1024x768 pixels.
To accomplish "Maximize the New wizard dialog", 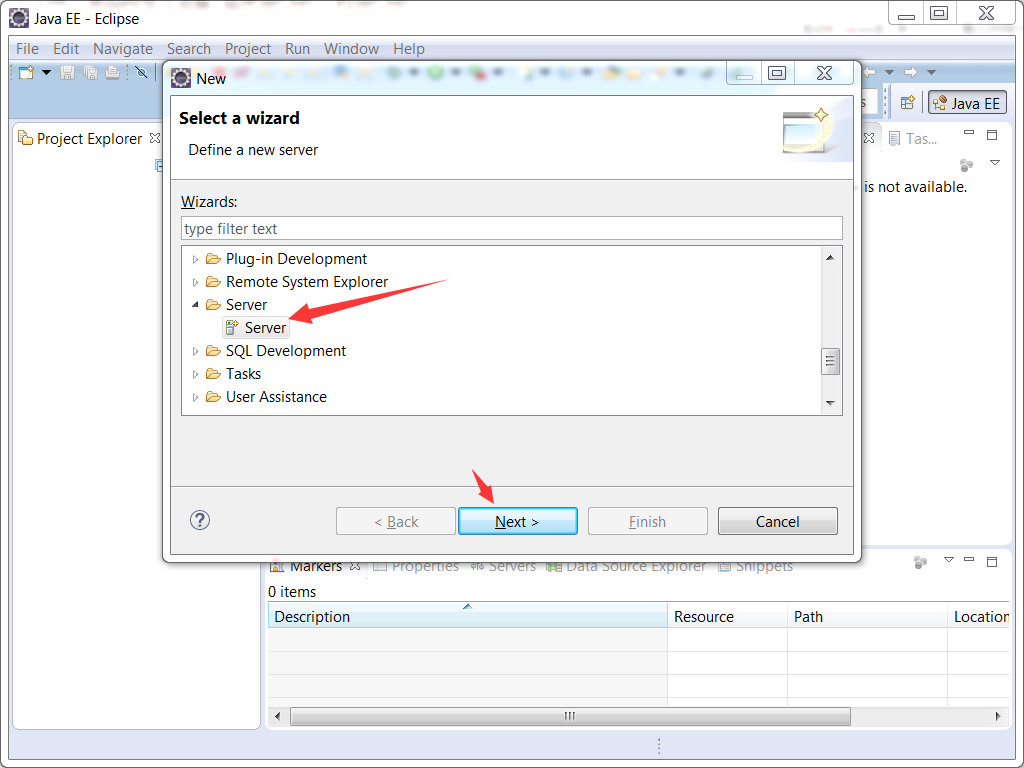I will tap(776, 73).
